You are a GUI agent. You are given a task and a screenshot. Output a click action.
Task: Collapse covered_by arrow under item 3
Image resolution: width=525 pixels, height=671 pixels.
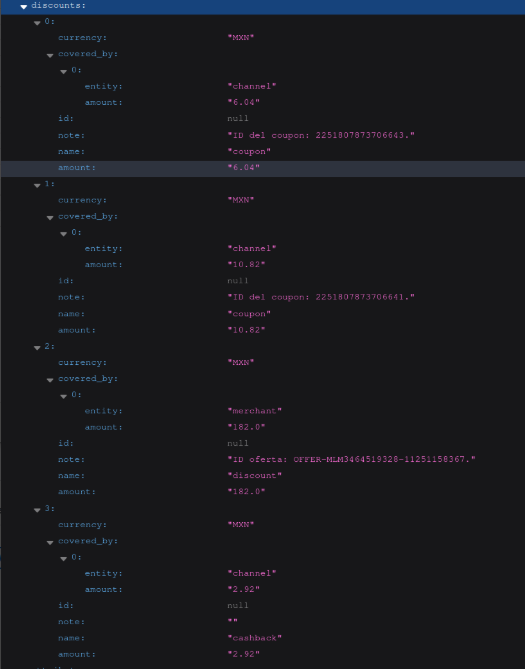(50, 543)
